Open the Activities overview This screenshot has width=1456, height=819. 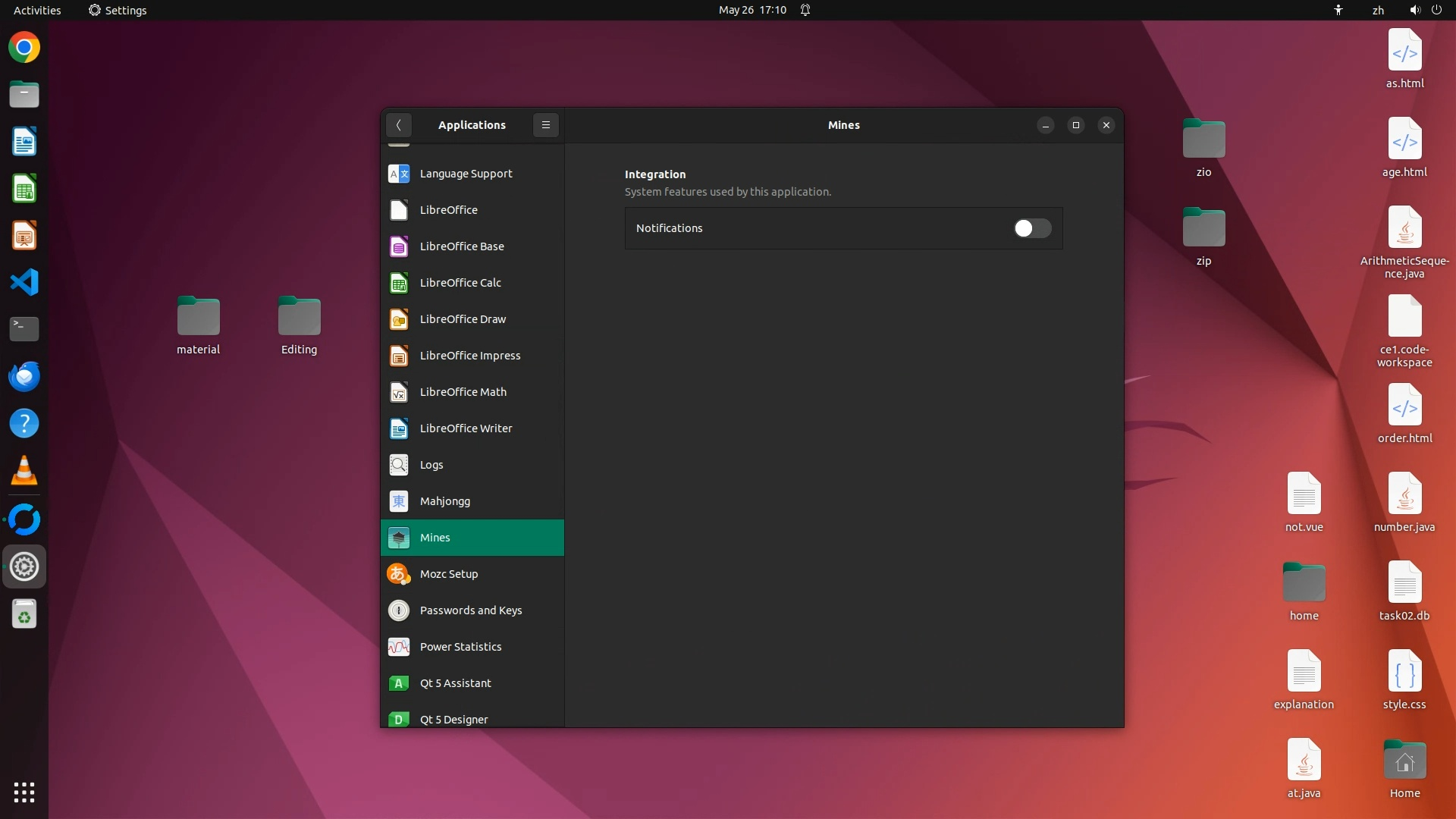tap(37, 10)
